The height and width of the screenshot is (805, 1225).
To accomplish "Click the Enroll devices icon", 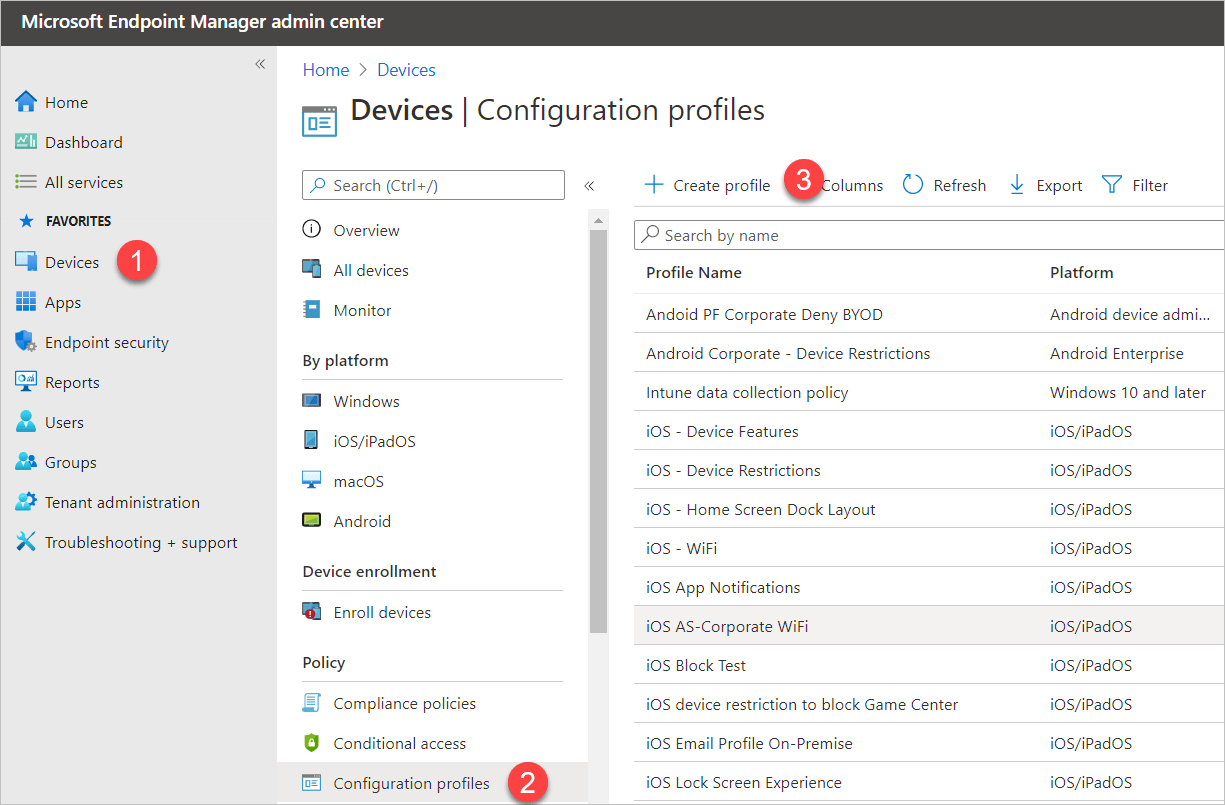I will (312, 612).
